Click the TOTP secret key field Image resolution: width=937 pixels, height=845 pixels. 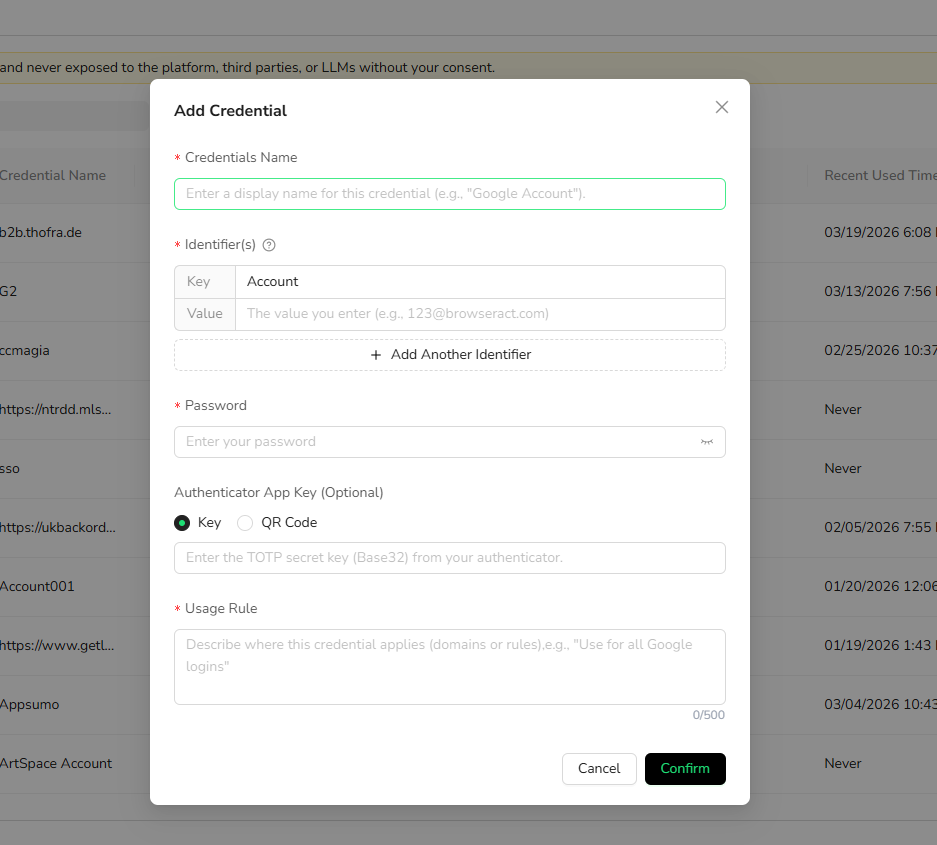[x=449, y=558]
